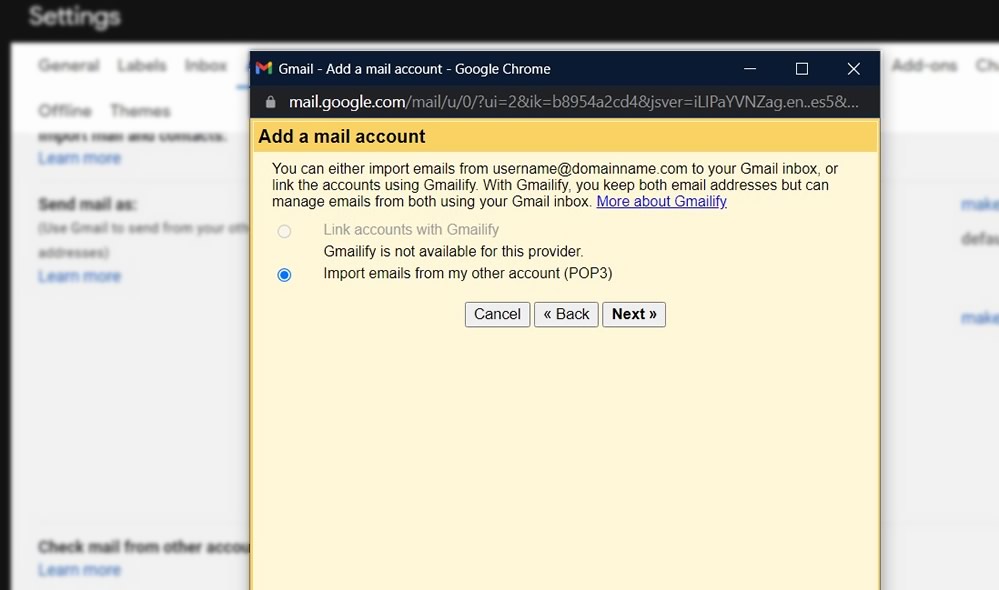Screen dimensions: 999x590
Task: Close the Add a mail account popup window
Action: coord(854,69)
